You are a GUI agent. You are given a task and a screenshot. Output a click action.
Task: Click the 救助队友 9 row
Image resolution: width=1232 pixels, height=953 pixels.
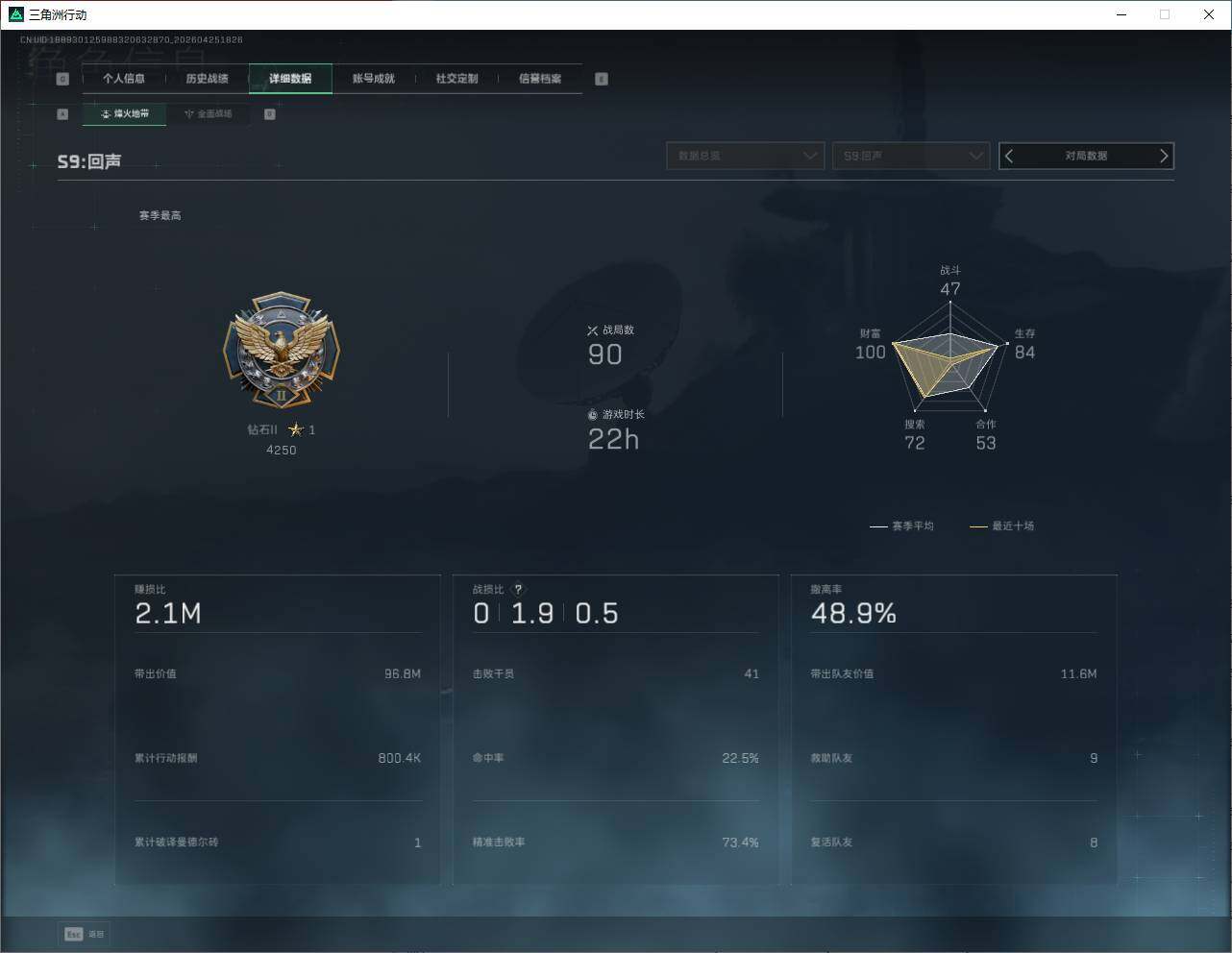point(953,759)
